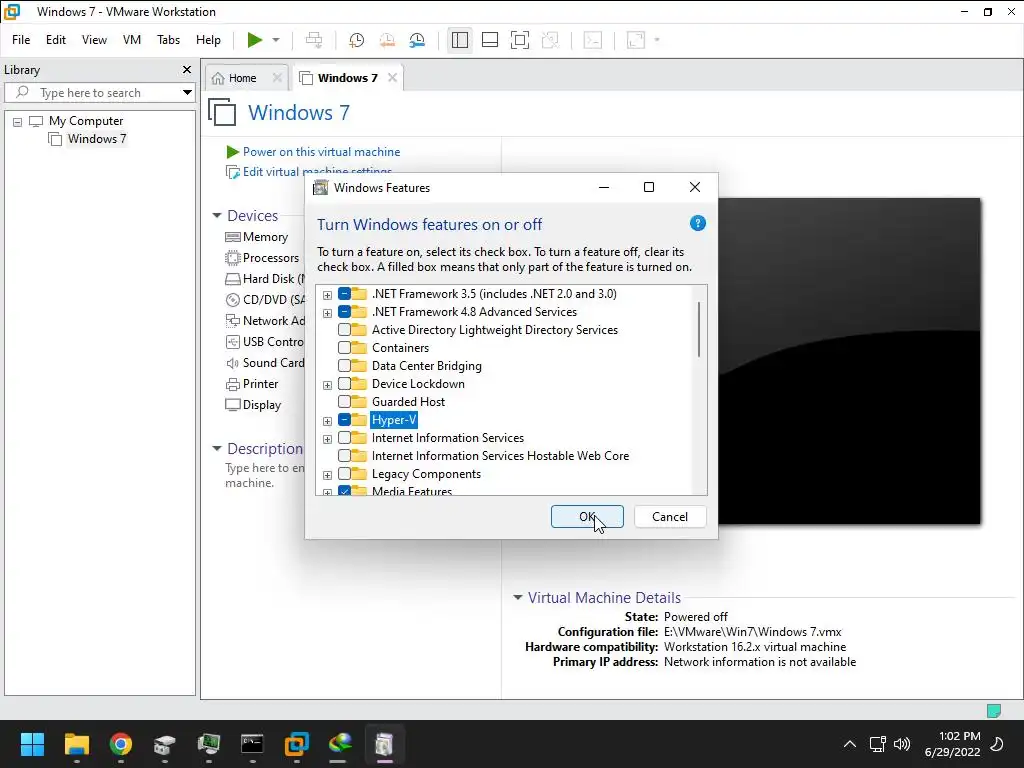Screen dimensions: 1024x768
Task: Expand the Legacy Components tree node
Action: click(327, 475)
